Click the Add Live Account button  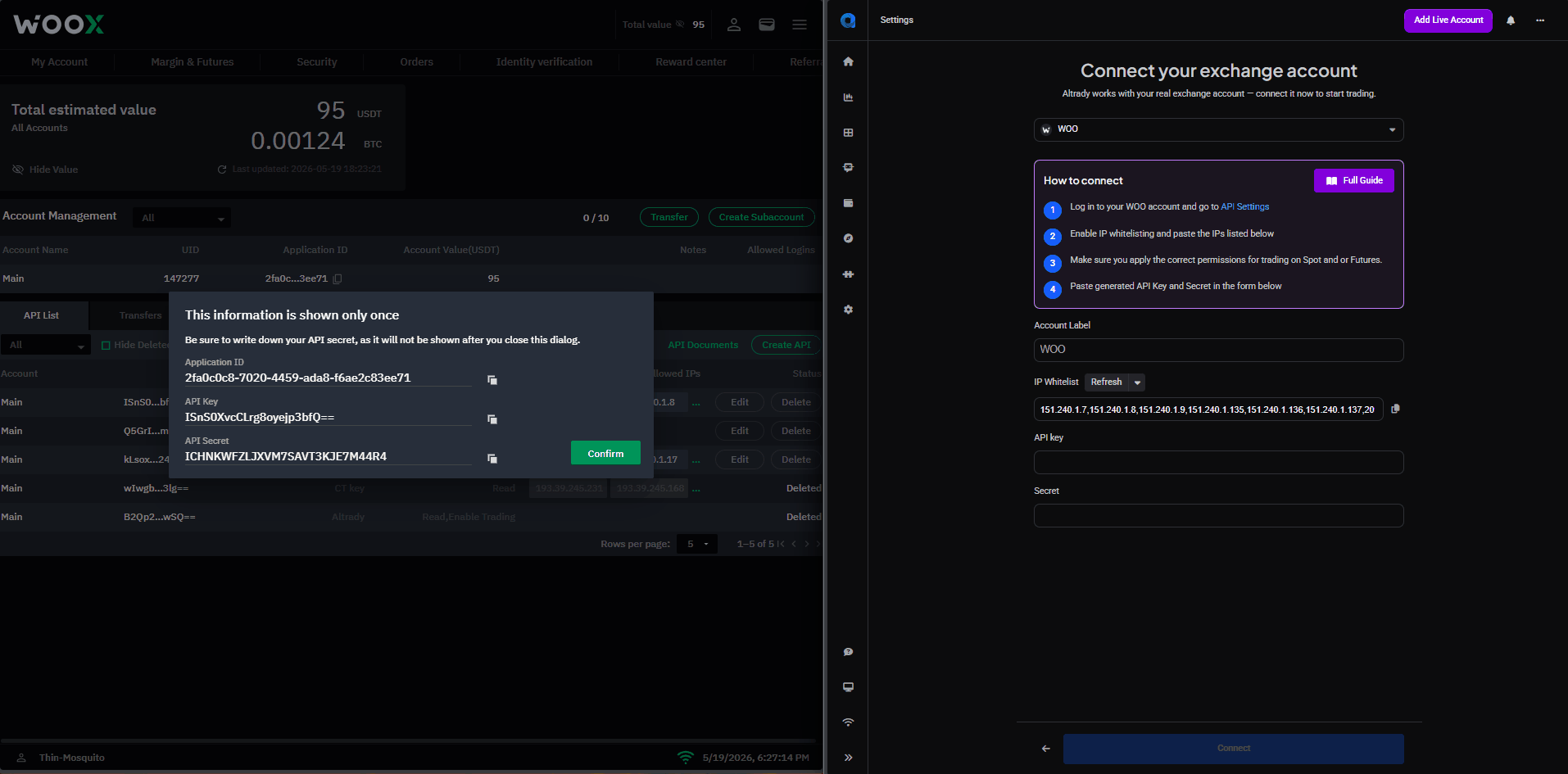coord(1448,20)
